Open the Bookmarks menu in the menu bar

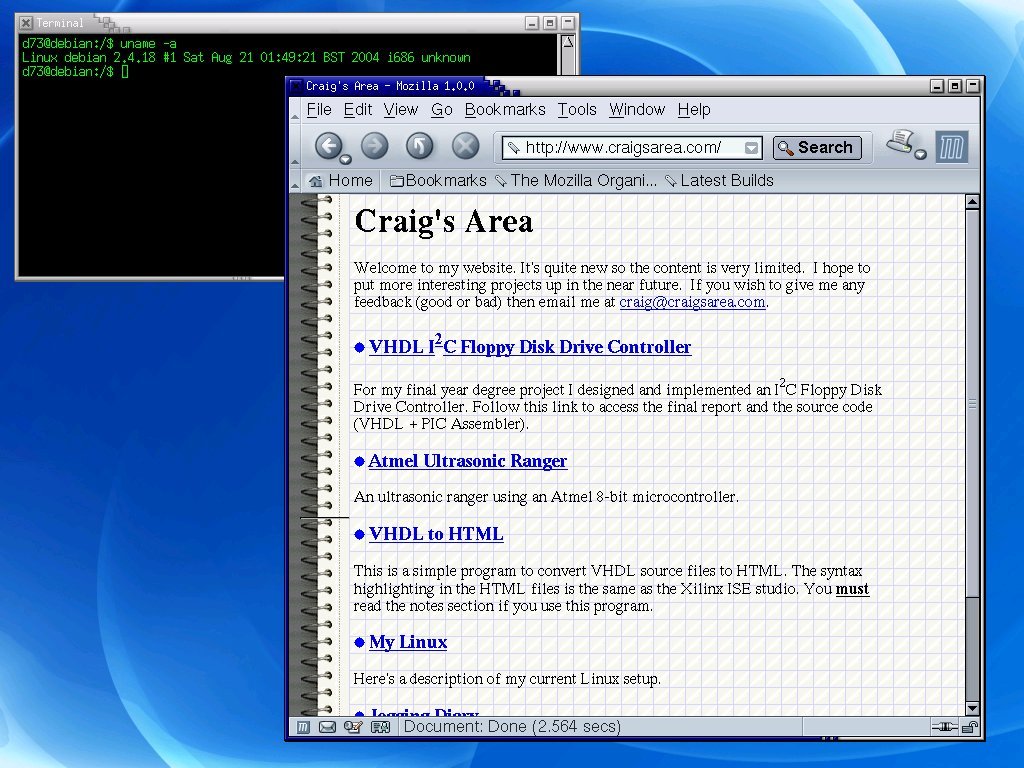point(505,110)
